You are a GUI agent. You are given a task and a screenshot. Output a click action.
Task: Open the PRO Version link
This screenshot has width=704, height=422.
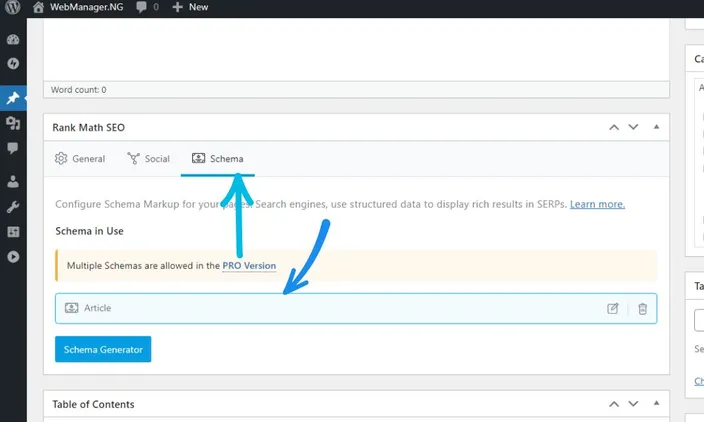tap(249, 266)
